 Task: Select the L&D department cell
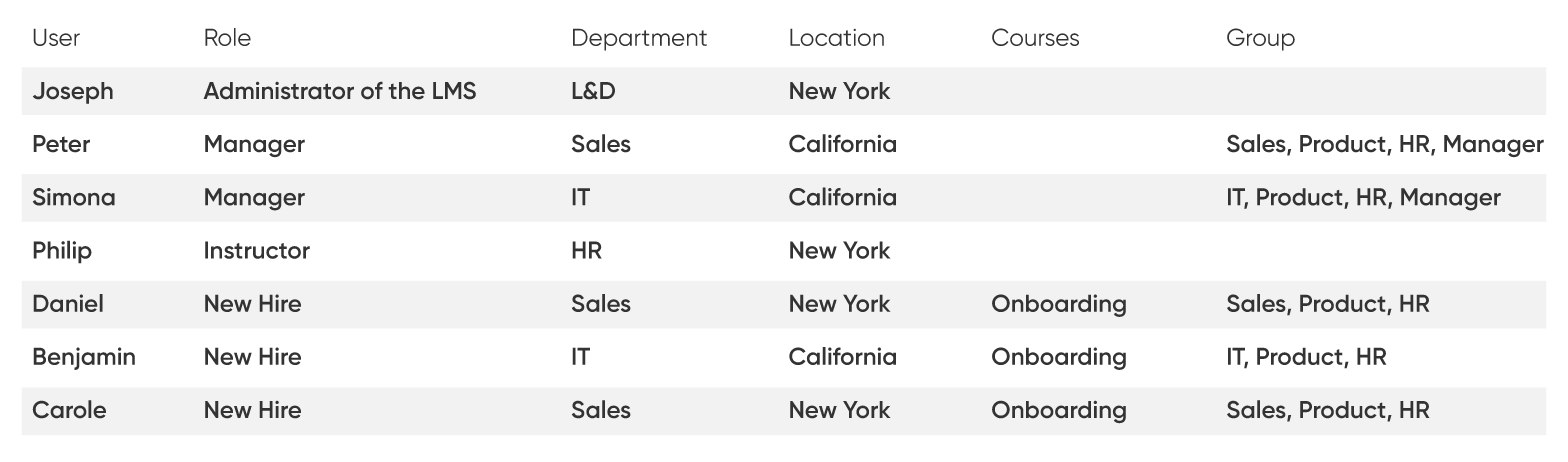pos(593,91)
